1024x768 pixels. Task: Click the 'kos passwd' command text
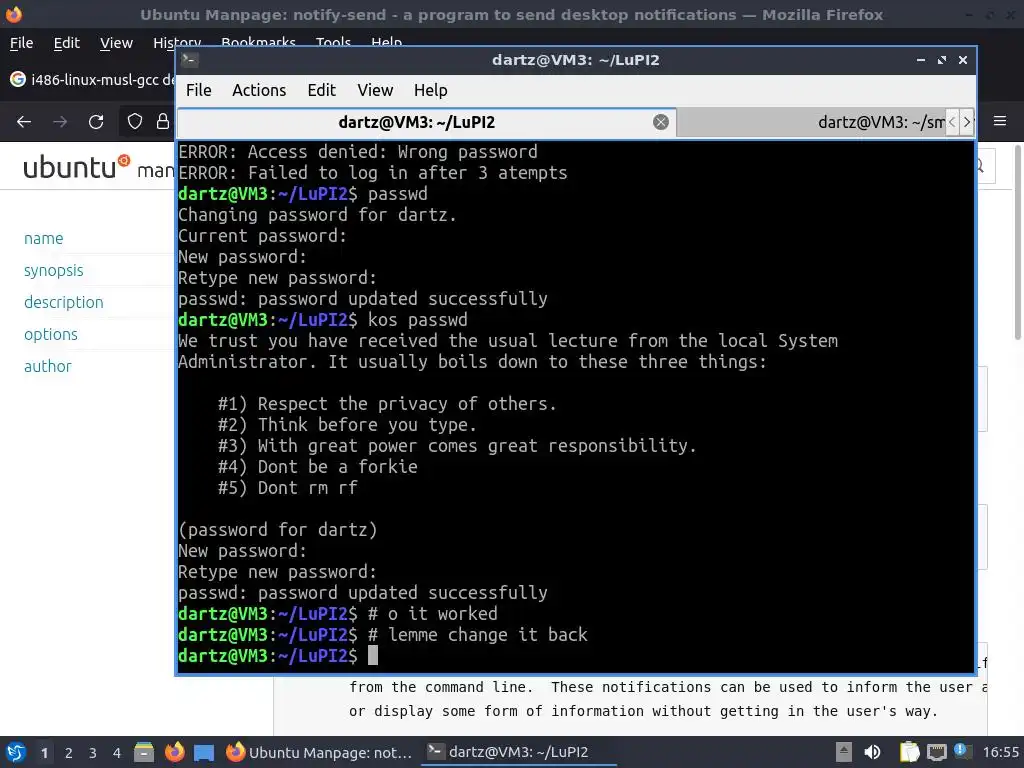(418, 320)
